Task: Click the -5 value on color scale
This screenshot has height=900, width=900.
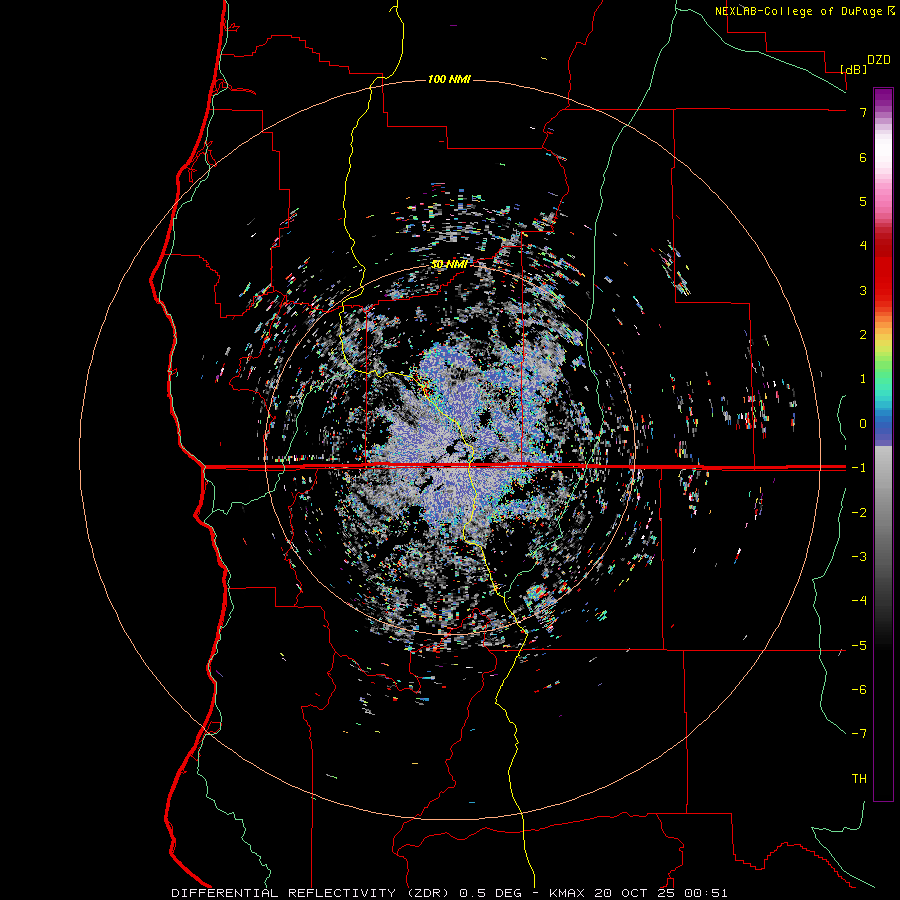Action: (x=859, y=646)
